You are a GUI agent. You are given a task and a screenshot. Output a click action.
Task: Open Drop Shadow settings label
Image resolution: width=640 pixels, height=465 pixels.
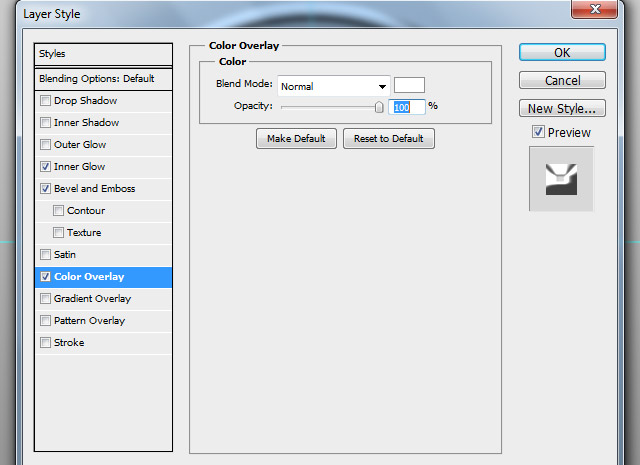pos(85,100)
